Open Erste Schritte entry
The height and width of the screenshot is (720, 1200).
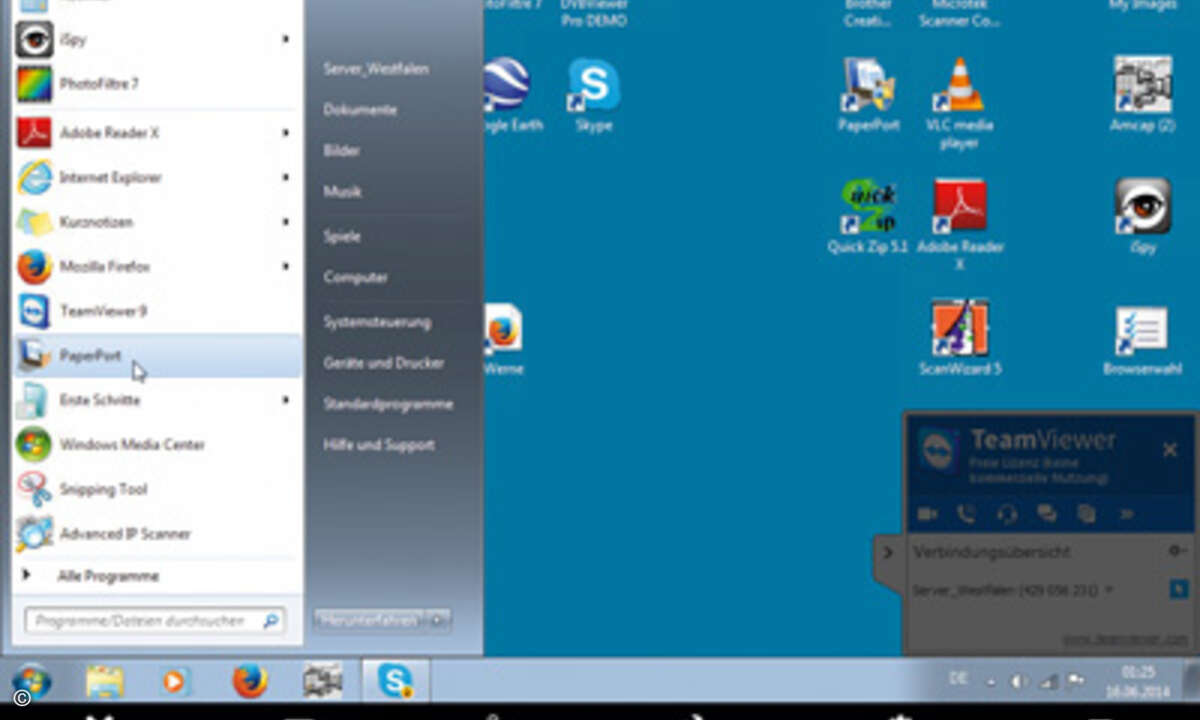tap(155, 400)
